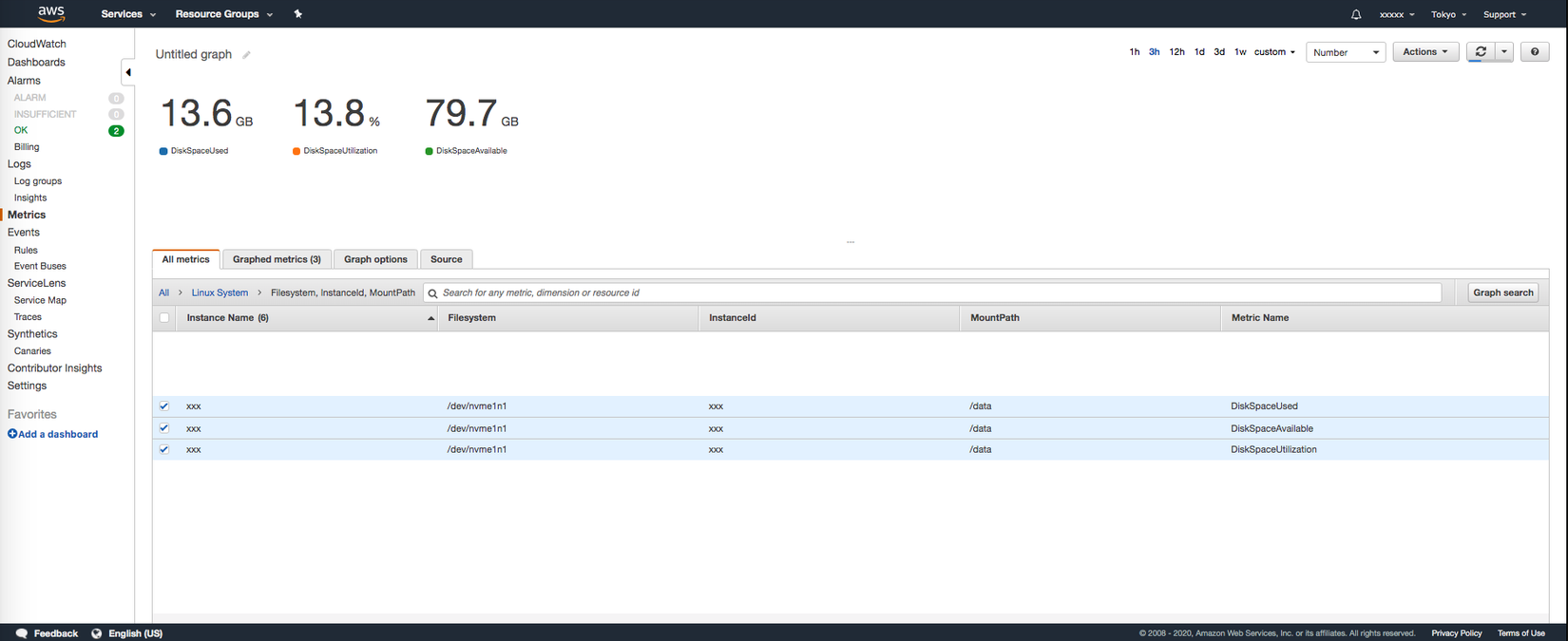Switch to the Graph options tab
Screen dimensions: 1568x641
pos(375,259)
